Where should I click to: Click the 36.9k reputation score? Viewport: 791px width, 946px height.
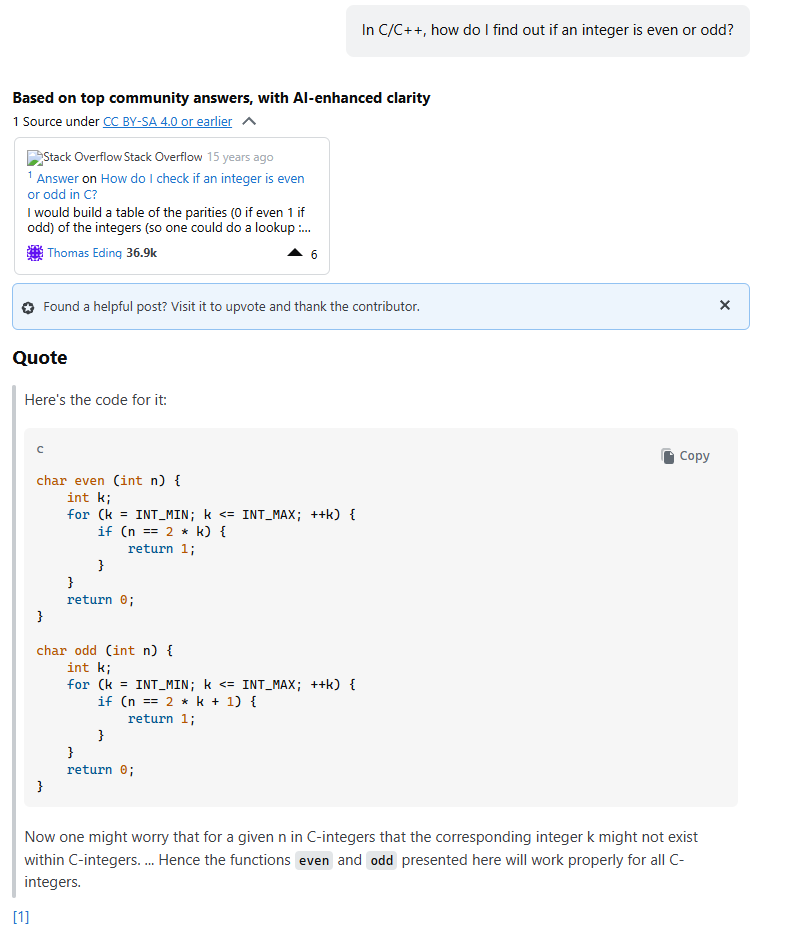(x=141, y=253)
